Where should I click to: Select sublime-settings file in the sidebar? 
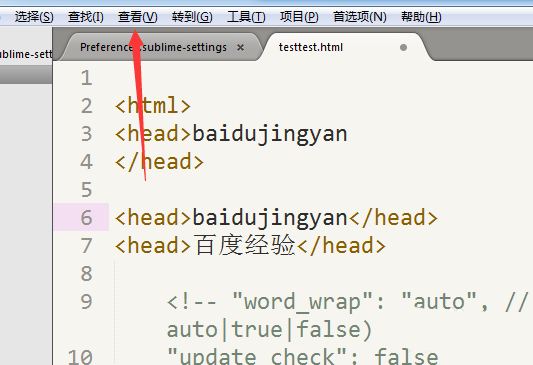(26, 54)
